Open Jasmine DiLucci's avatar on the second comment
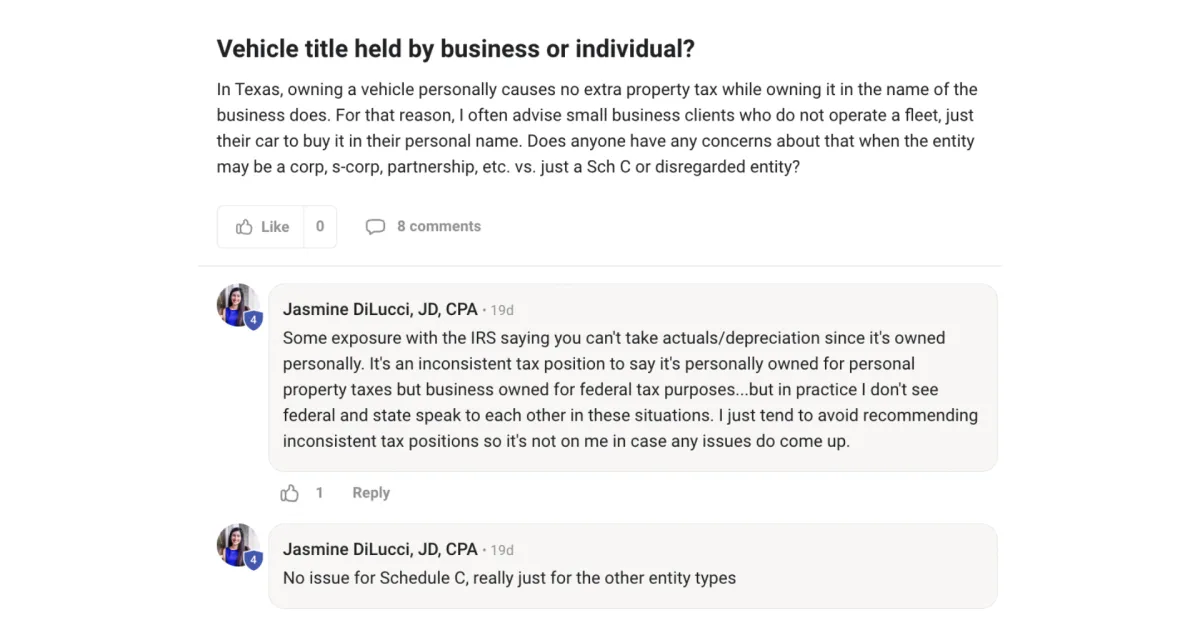 click(x=238, y=545)
